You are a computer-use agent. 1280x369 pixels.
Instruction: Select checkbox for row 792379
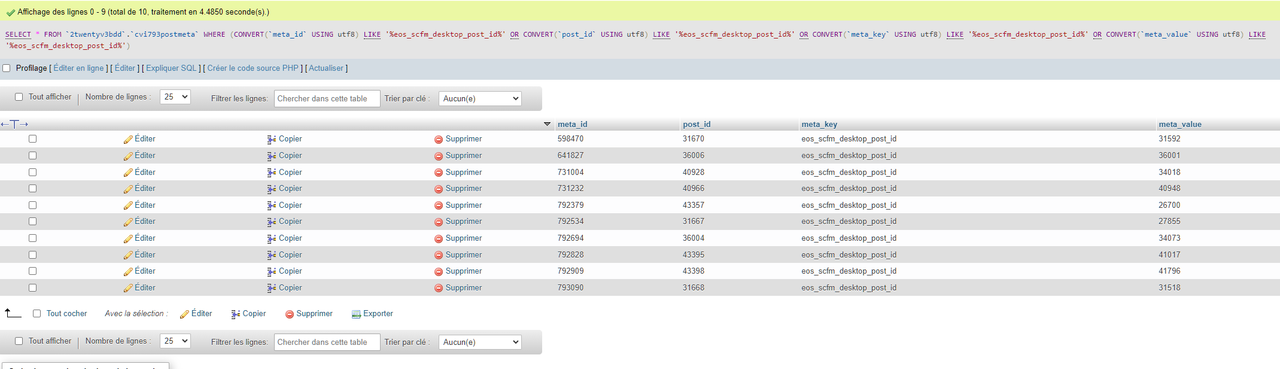[32, 205]
